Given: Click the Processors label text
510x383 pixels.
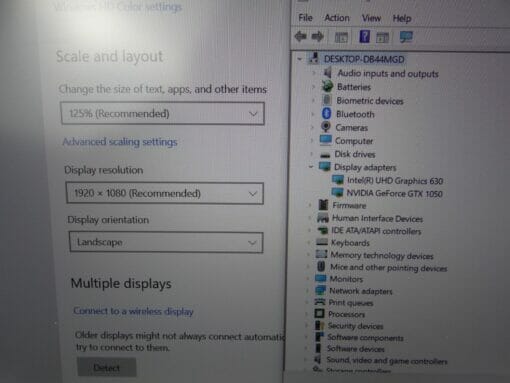Looking at the screenshot, I should pos(346,314).
